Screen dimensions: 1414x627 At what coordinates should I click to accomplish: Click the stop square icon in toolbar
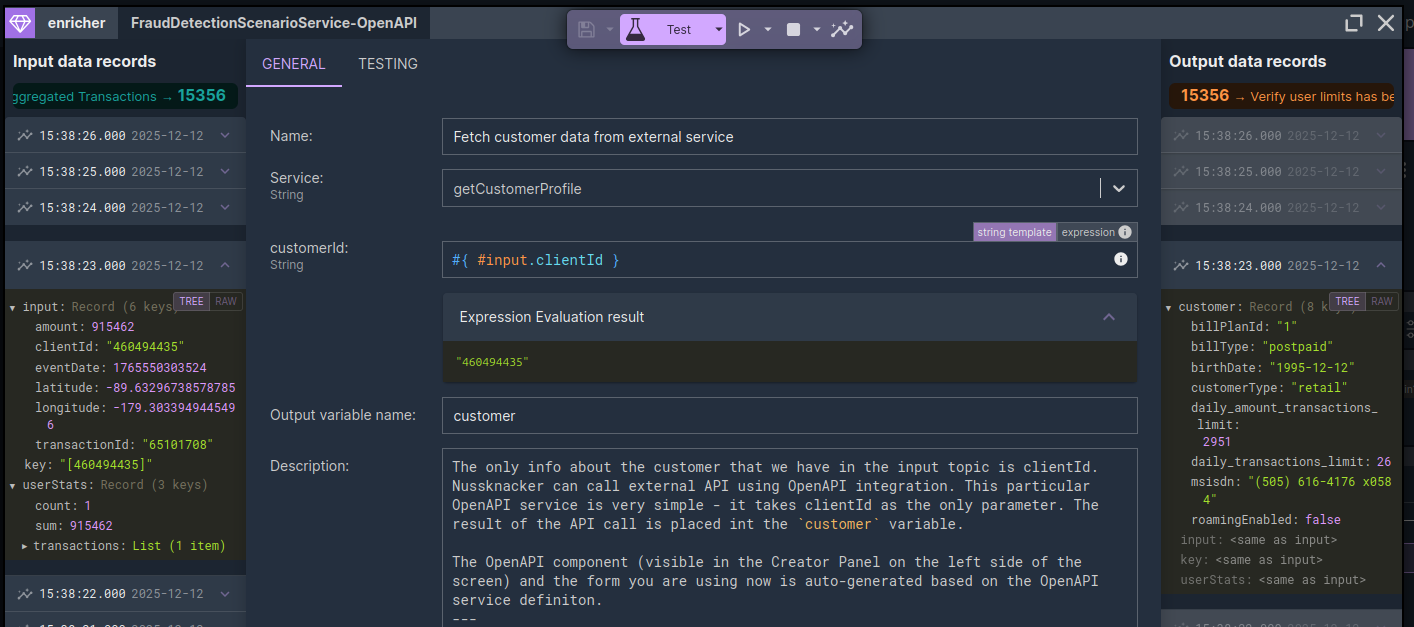793,30
